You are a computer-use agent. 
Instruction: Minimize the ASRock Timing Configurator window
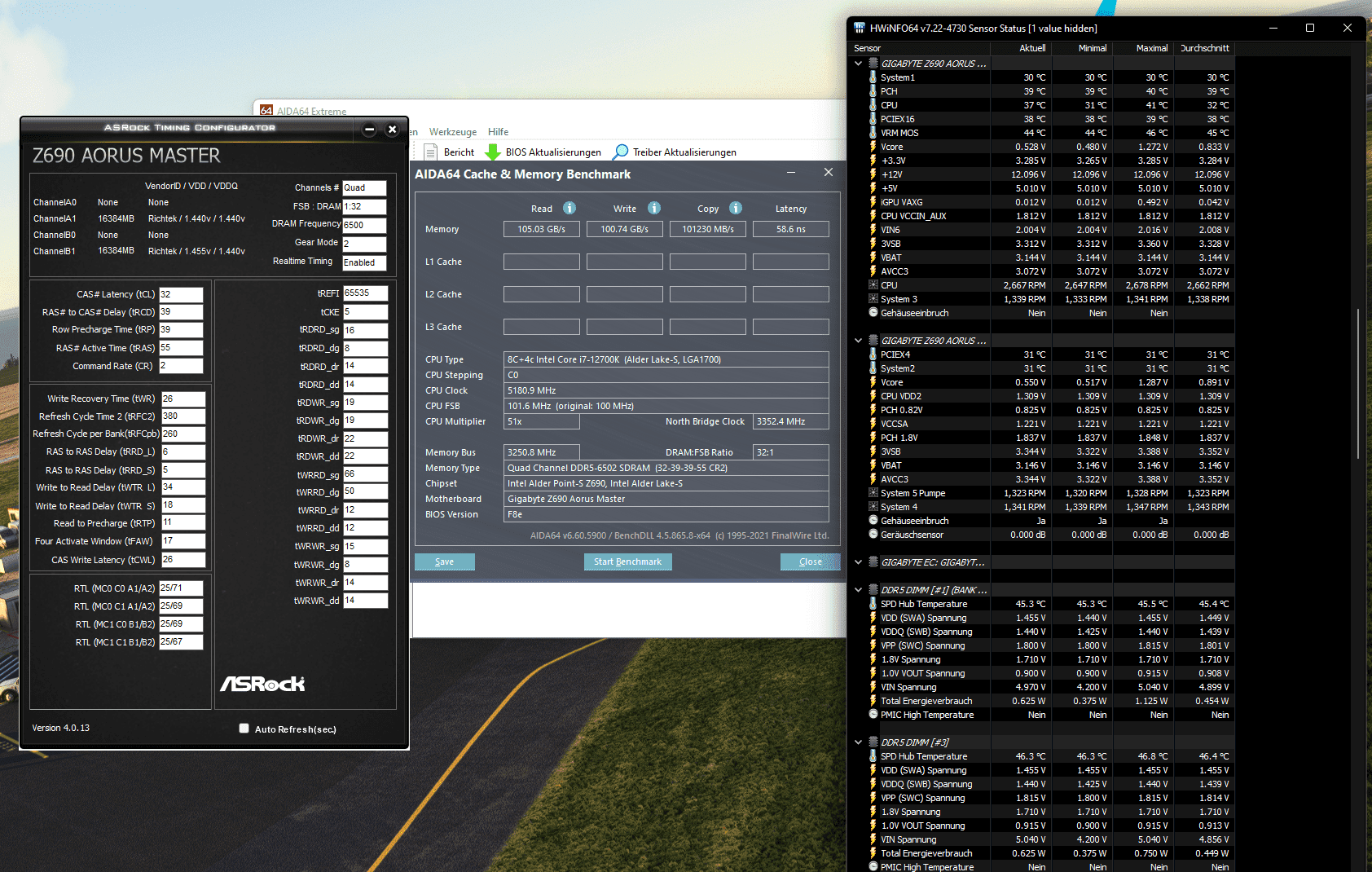(369, 129)
